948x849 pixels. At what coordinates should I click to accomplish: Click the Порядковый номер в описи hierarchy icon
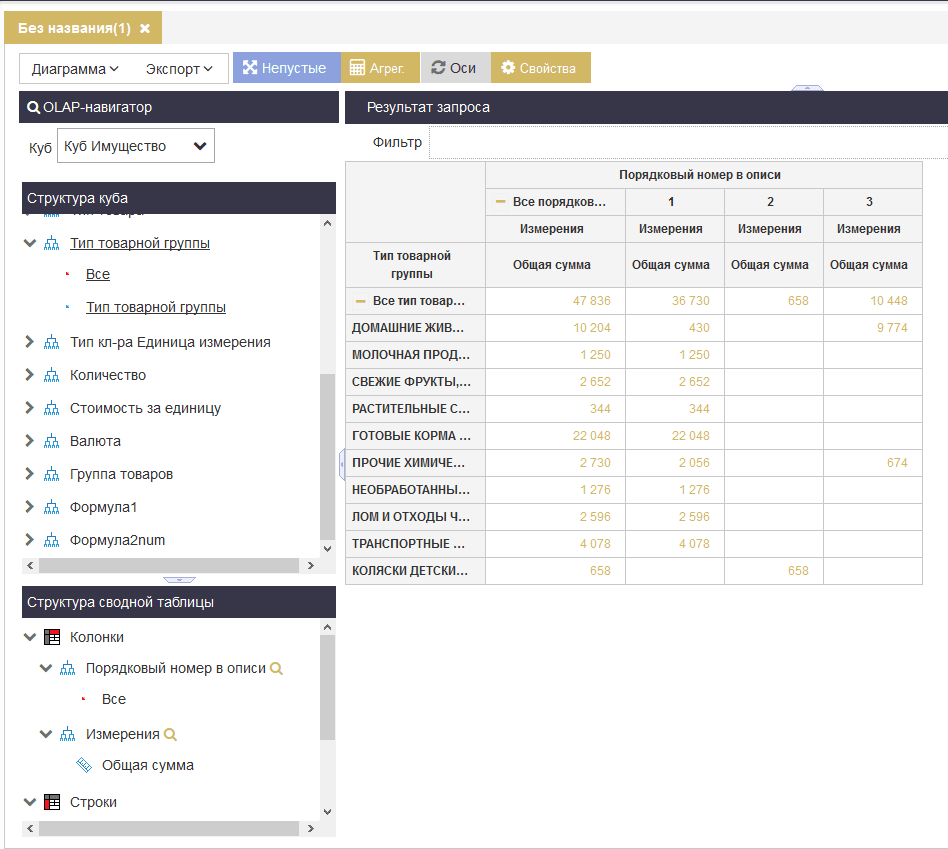point(68,669)
